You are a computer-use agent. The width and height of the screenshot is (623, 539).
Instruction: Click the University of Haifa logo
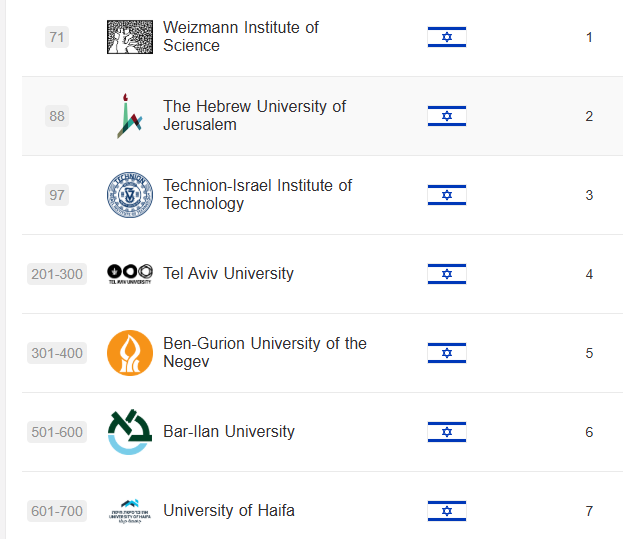pos(130,511)
